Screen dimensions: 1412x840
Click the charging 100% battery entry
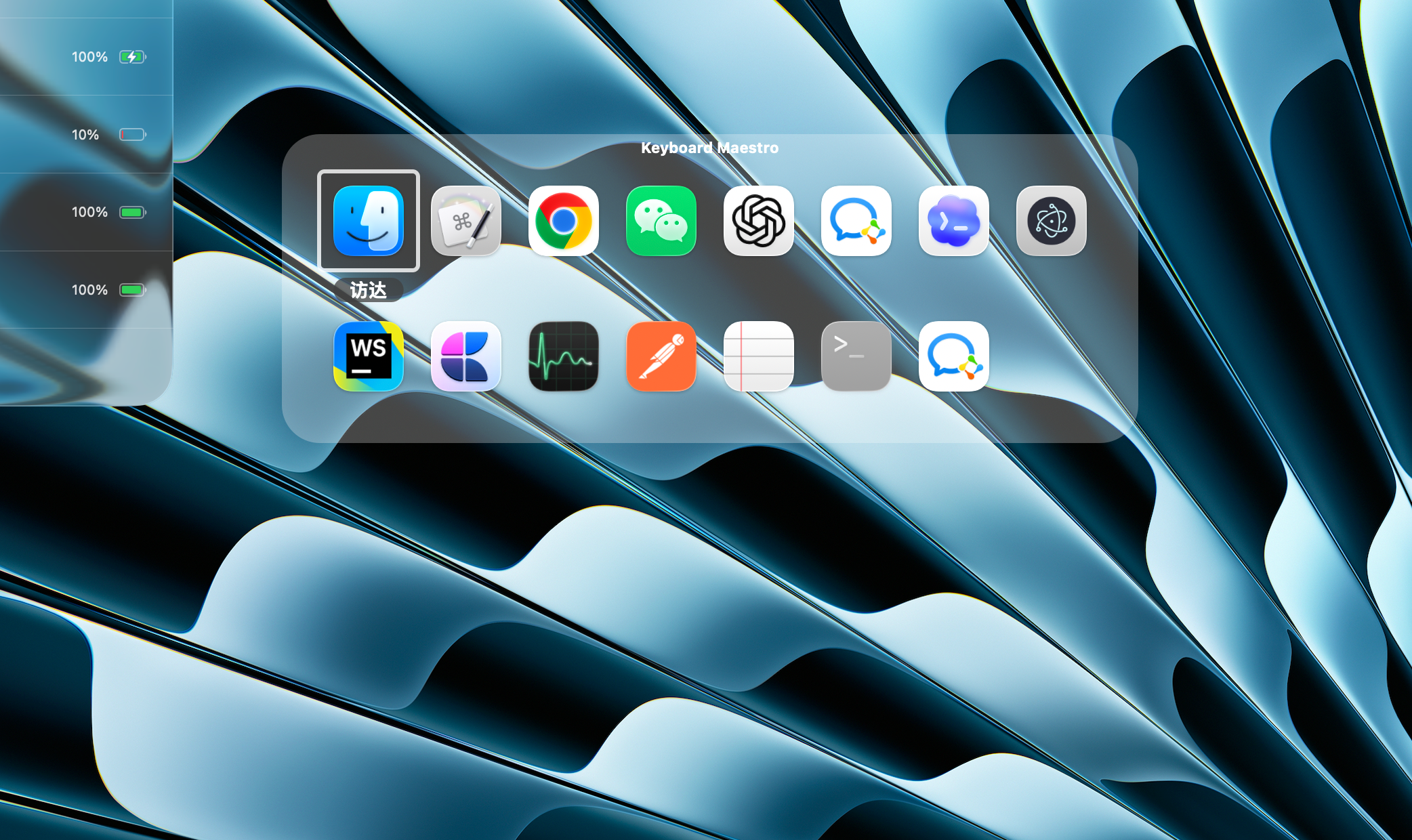86,57
